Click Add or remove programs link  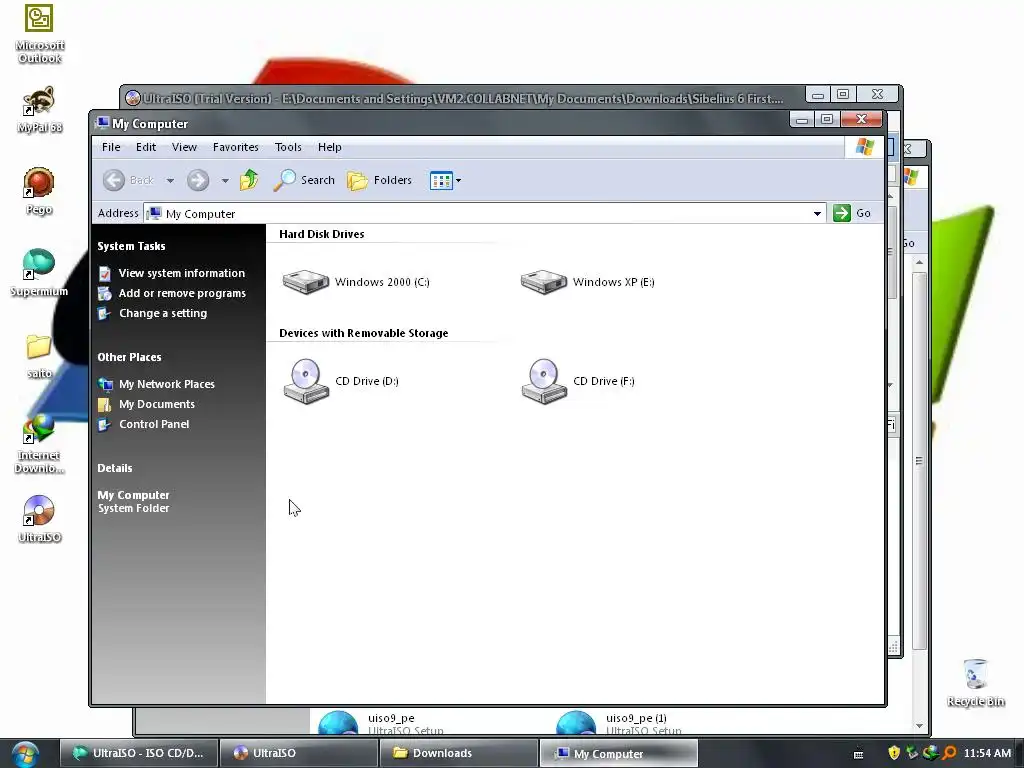[x=182, y=293]
